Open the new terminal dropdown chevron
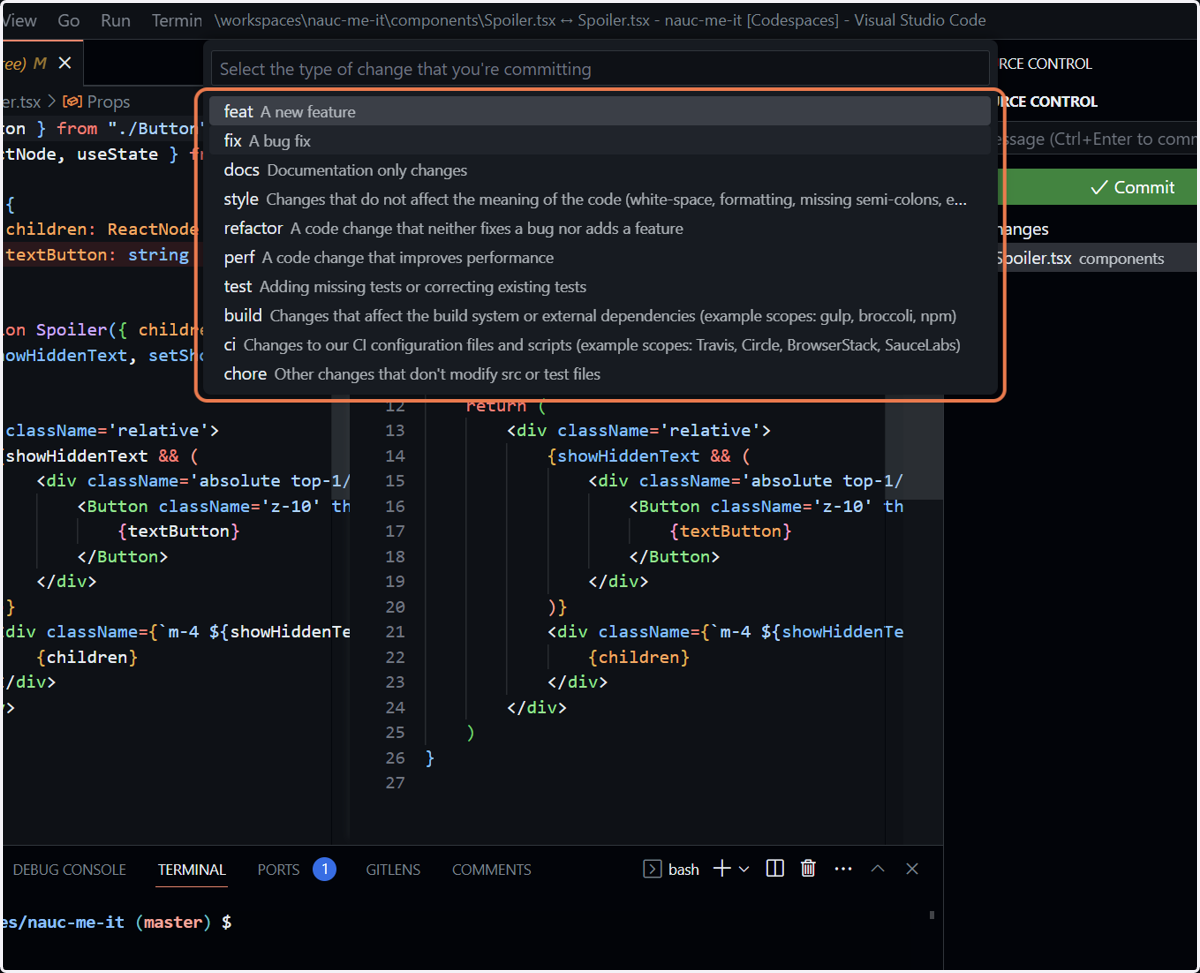This screenshot has height=973, width=1200. pos(744,869)
